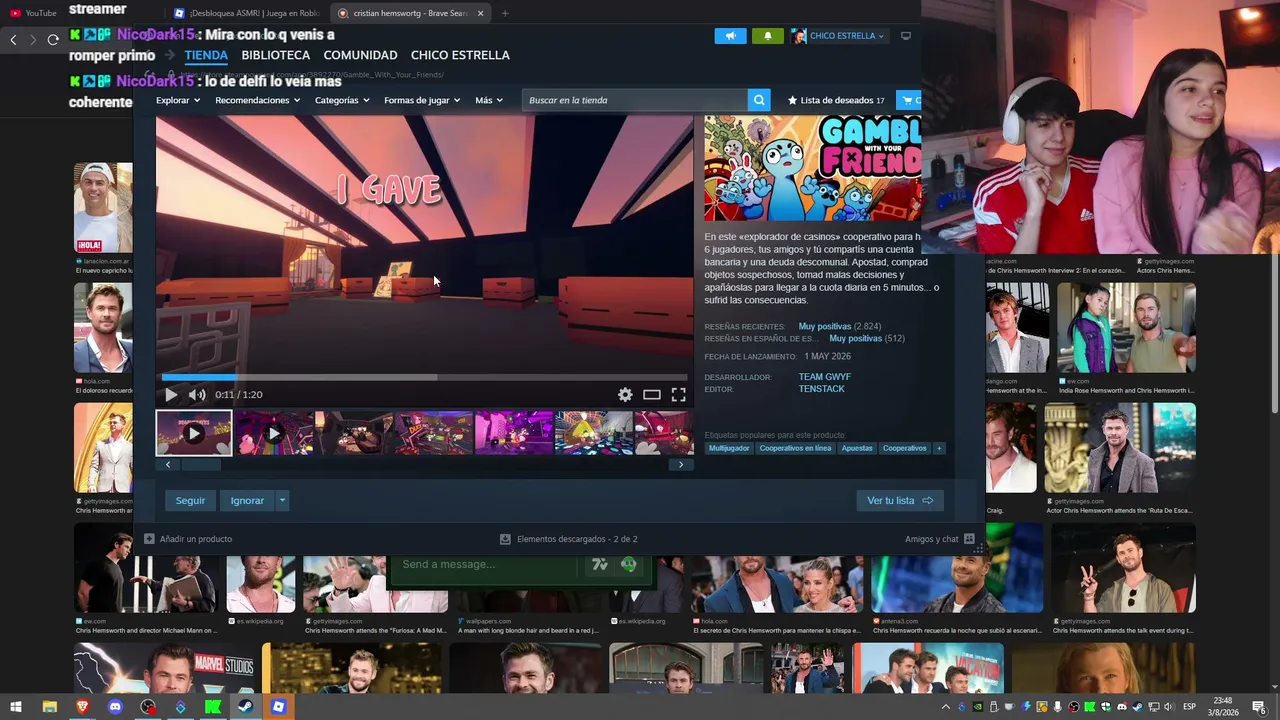The image size is (1280, 720).
Task: Expand the Ignorar options arrow
Action: [282, 500]
